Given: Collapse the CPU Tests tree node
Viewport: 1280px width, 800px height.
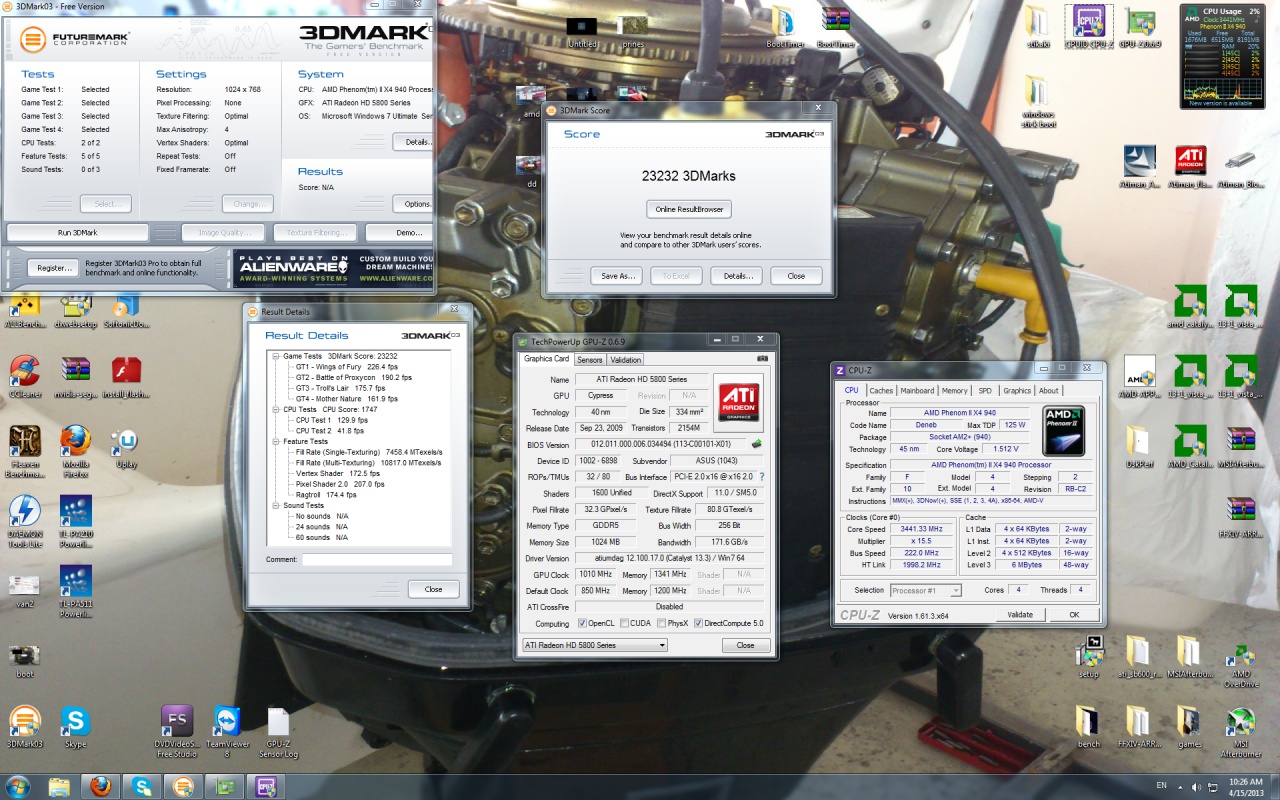Looking at the screenshot, I should coord(276,409).
